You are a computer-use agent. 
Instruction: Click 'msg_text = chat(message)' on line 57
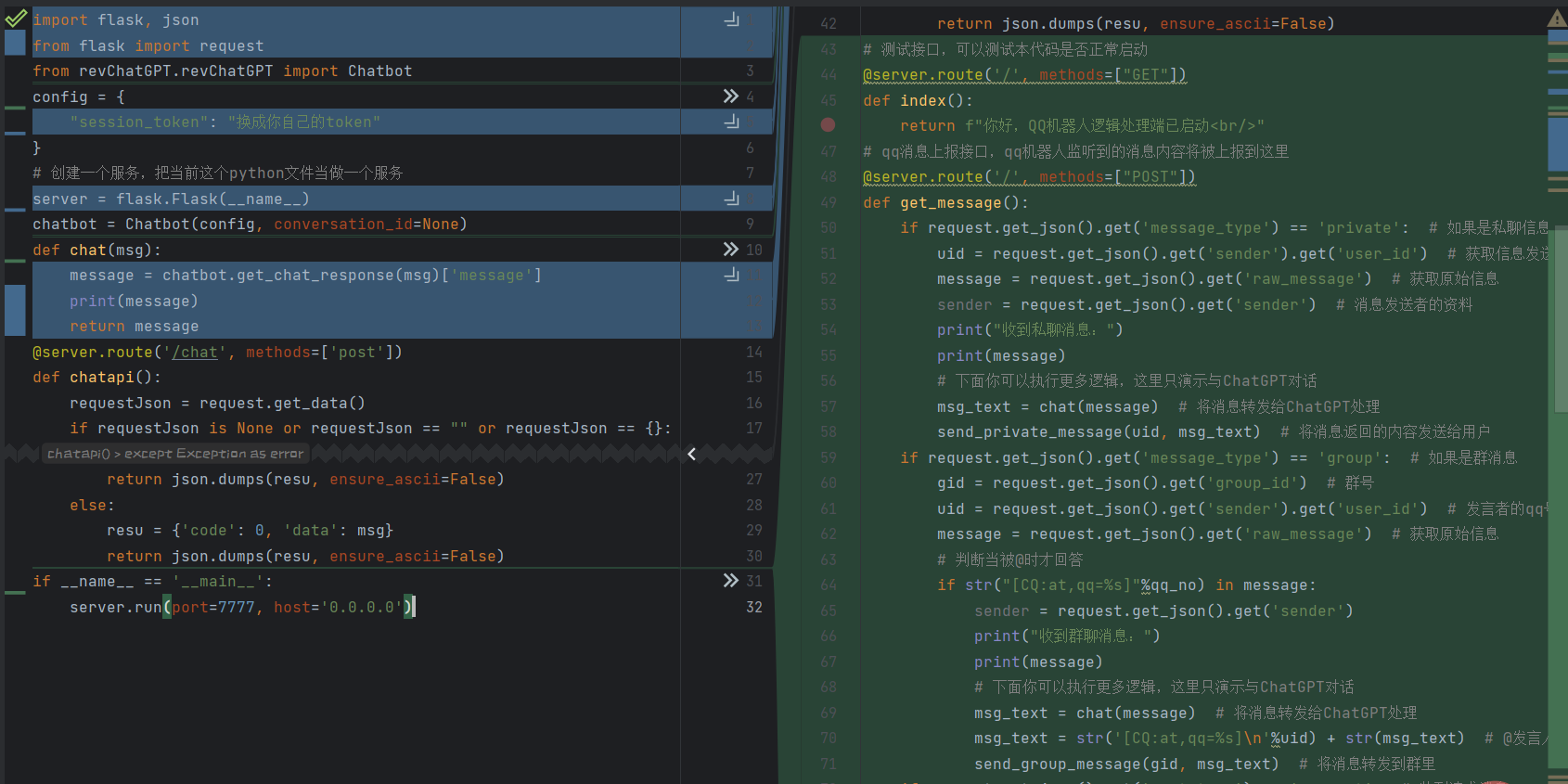(x=1048, y=407)
